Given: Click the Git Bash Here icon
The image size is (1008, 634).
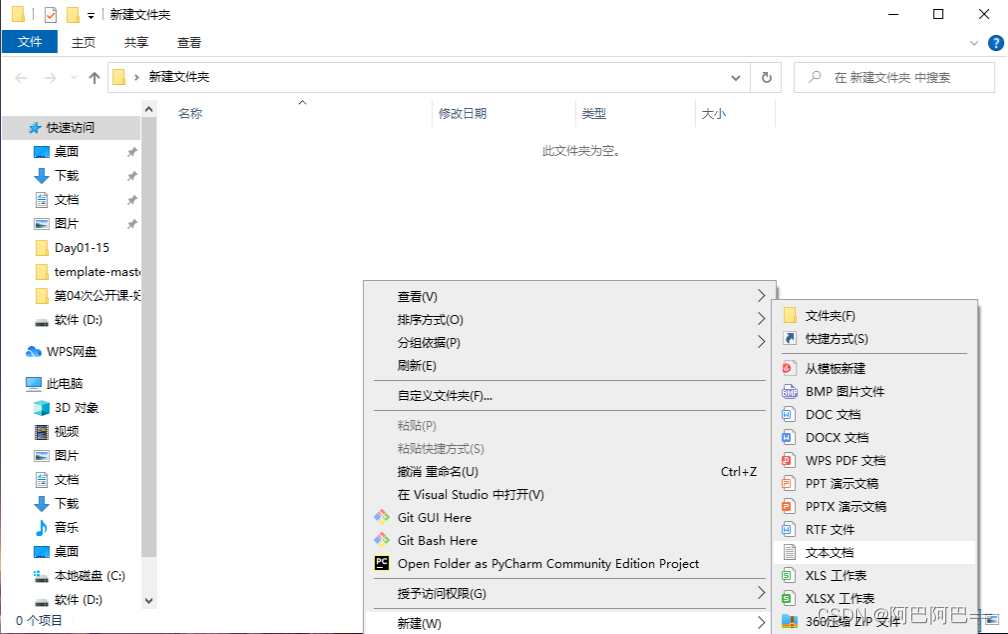Looking at the screenshot, I should (x=382, y=540).
